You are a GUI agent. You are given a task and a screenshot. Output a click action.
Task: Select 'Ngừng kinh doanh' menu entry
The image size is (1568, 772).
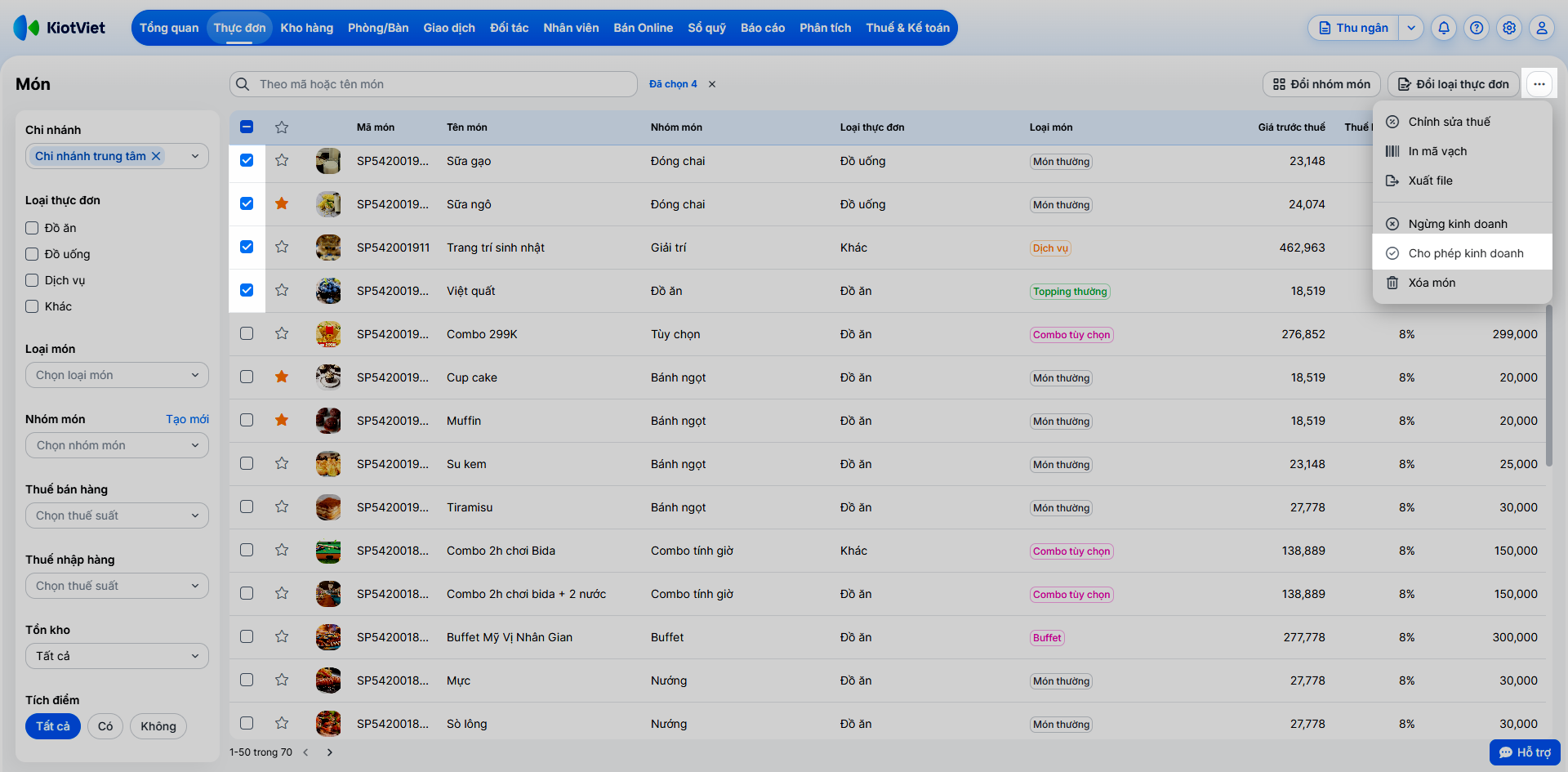1462,224
